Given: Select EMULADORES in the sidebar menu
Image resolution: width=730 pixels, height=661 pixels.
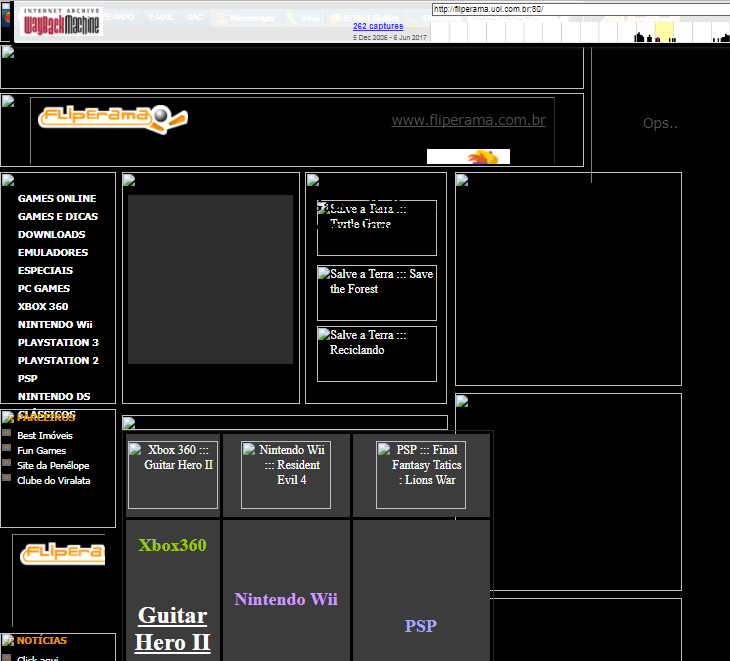Looking at the screenshot, I should tap(53, 253).
